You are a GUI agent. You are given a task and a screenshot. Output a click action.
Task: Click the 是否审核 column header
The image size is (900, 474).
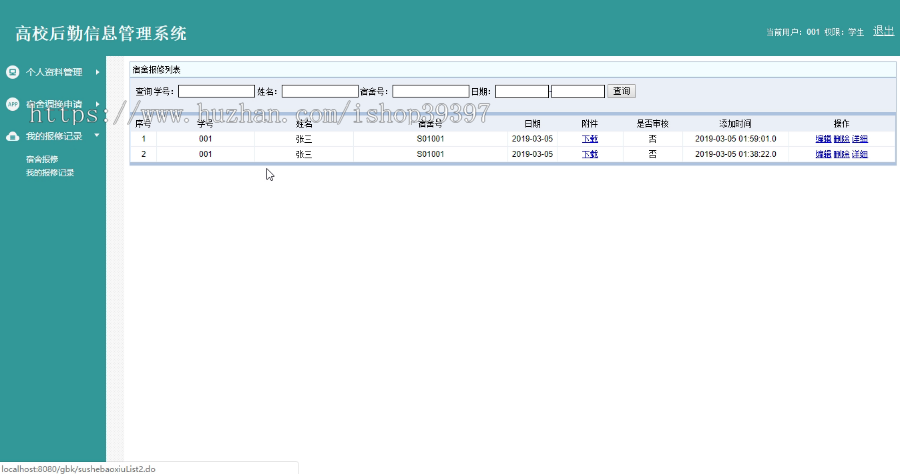(x=653, y=123)
